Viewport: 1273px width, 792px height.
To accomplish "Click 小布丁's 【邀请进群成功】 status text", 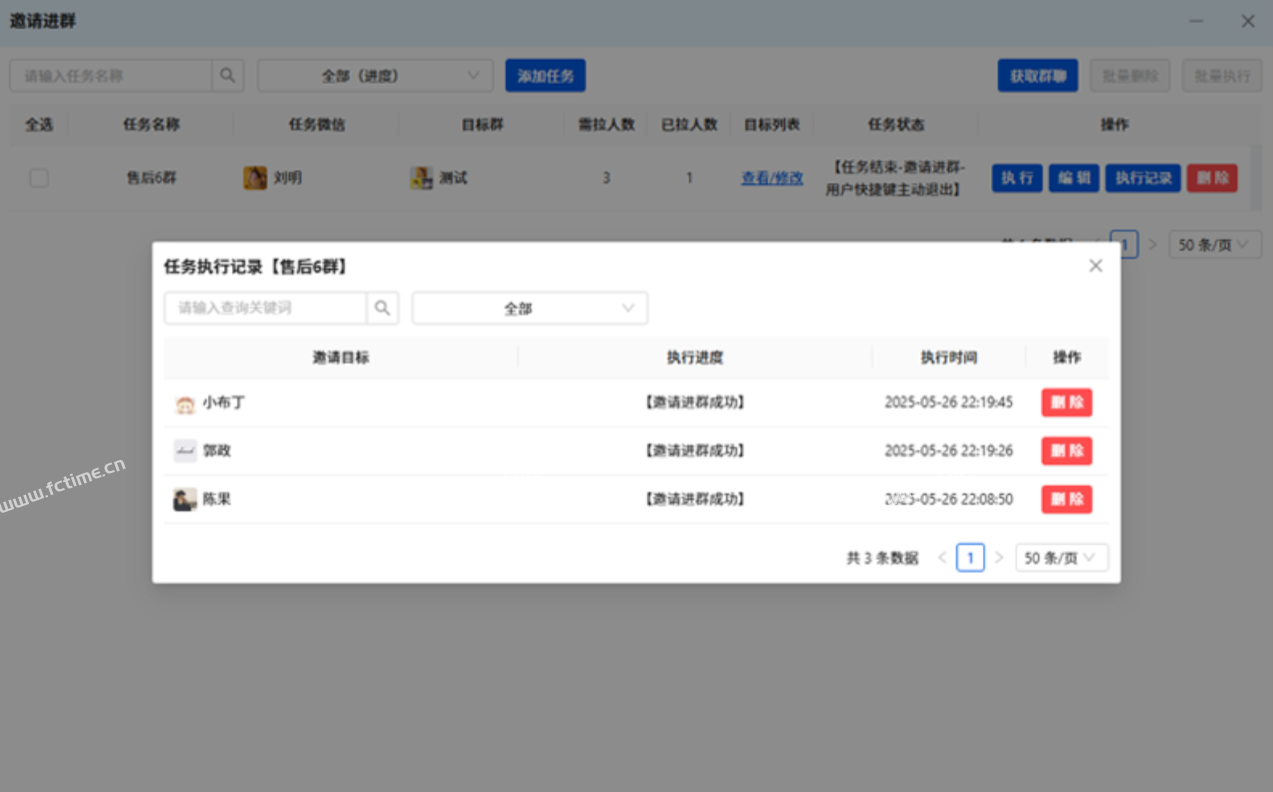I will [695, 403].
